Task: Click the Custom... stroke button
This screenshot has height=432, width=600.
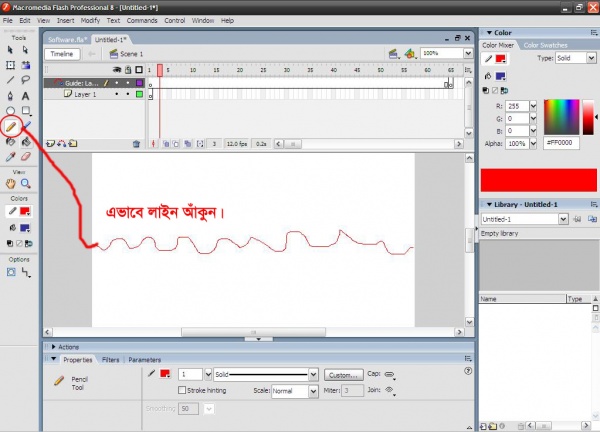Action: pos(344,375)
